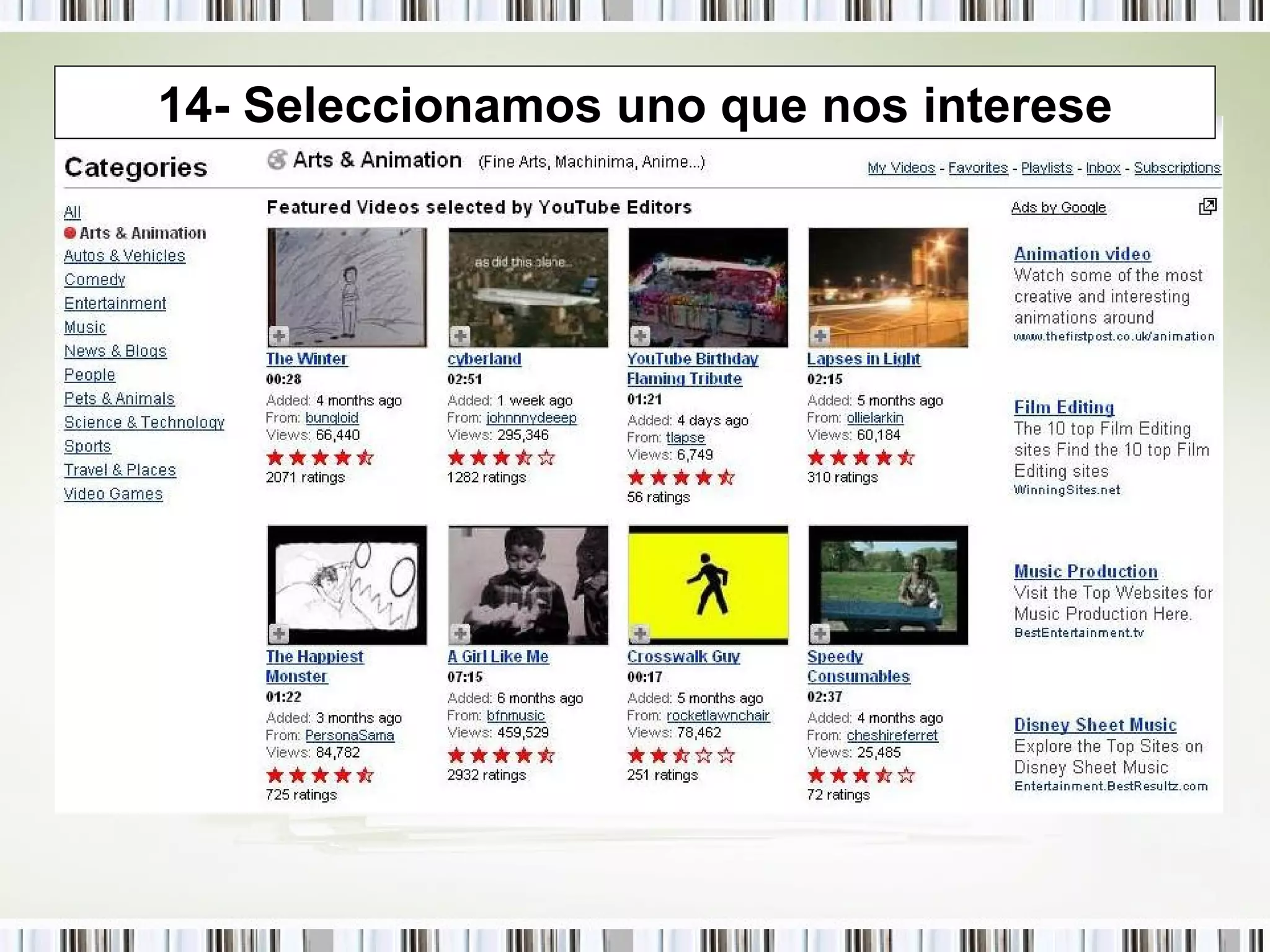
Task: Visit uploader johnnnydeeep's profile
Action: tap(531, 418)
